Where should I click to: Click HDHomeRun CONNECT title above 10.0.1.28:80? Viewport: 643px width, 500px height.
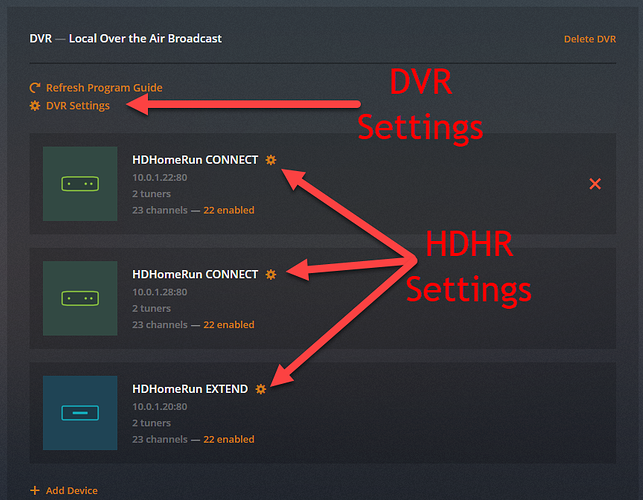pos(195,274)
